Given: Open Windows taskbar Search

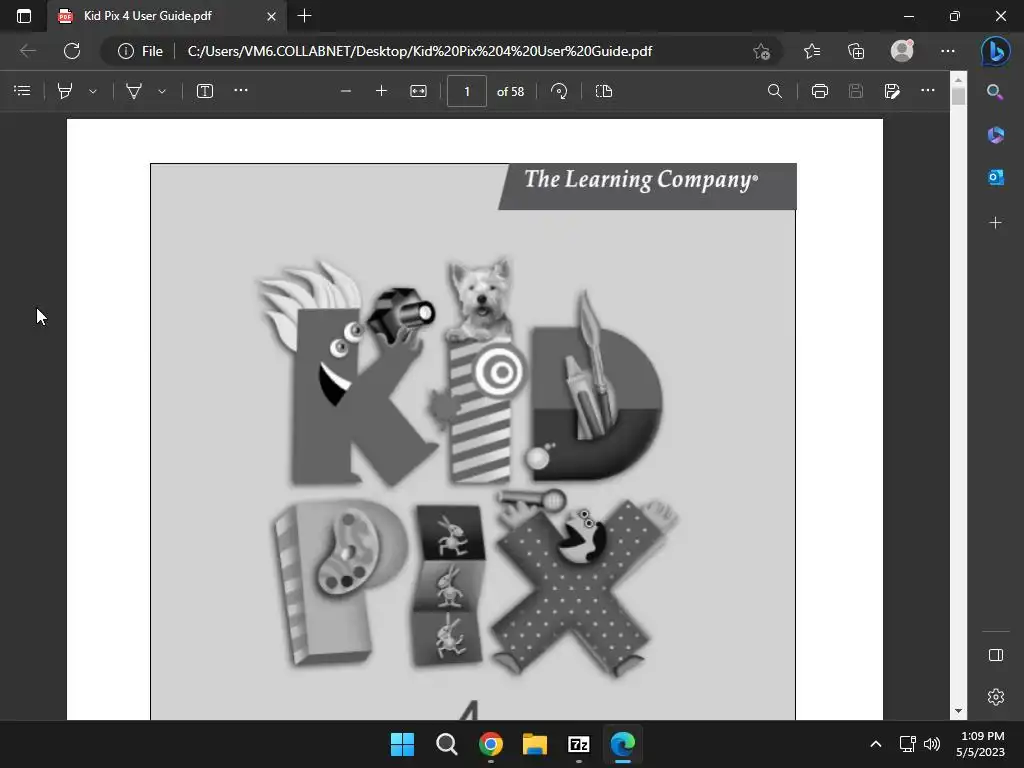Looking at the screenshot, I should point(447,744).
